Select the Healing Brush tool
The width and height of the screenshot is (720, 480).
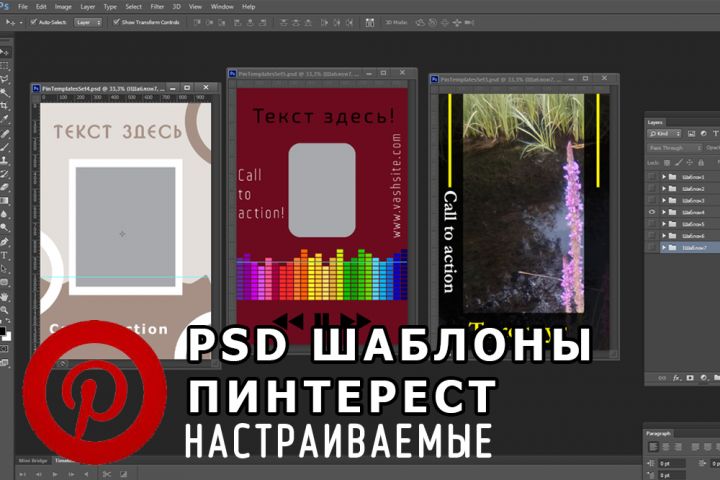[4, 134]
